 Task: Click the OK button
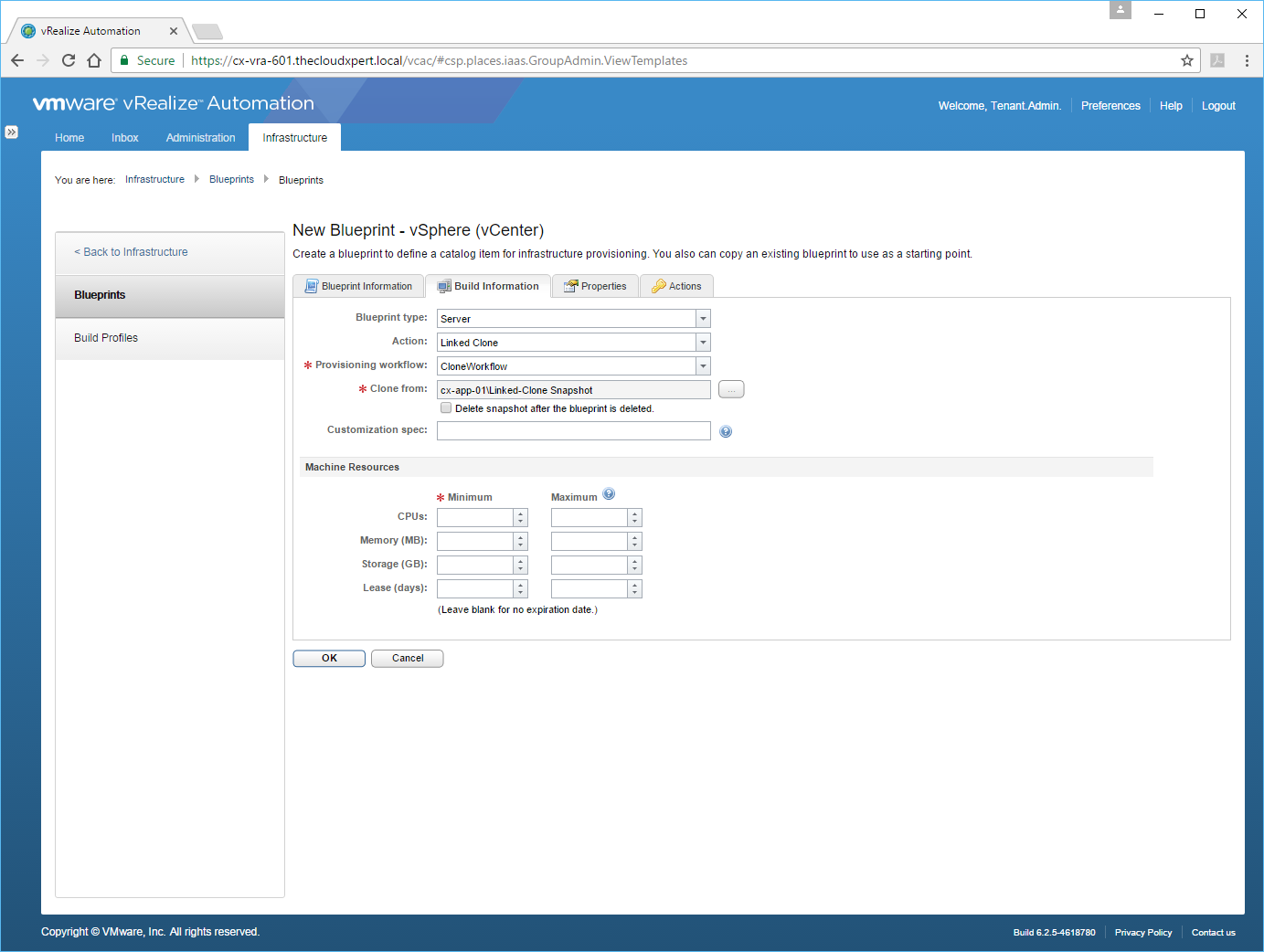[329, 659]
